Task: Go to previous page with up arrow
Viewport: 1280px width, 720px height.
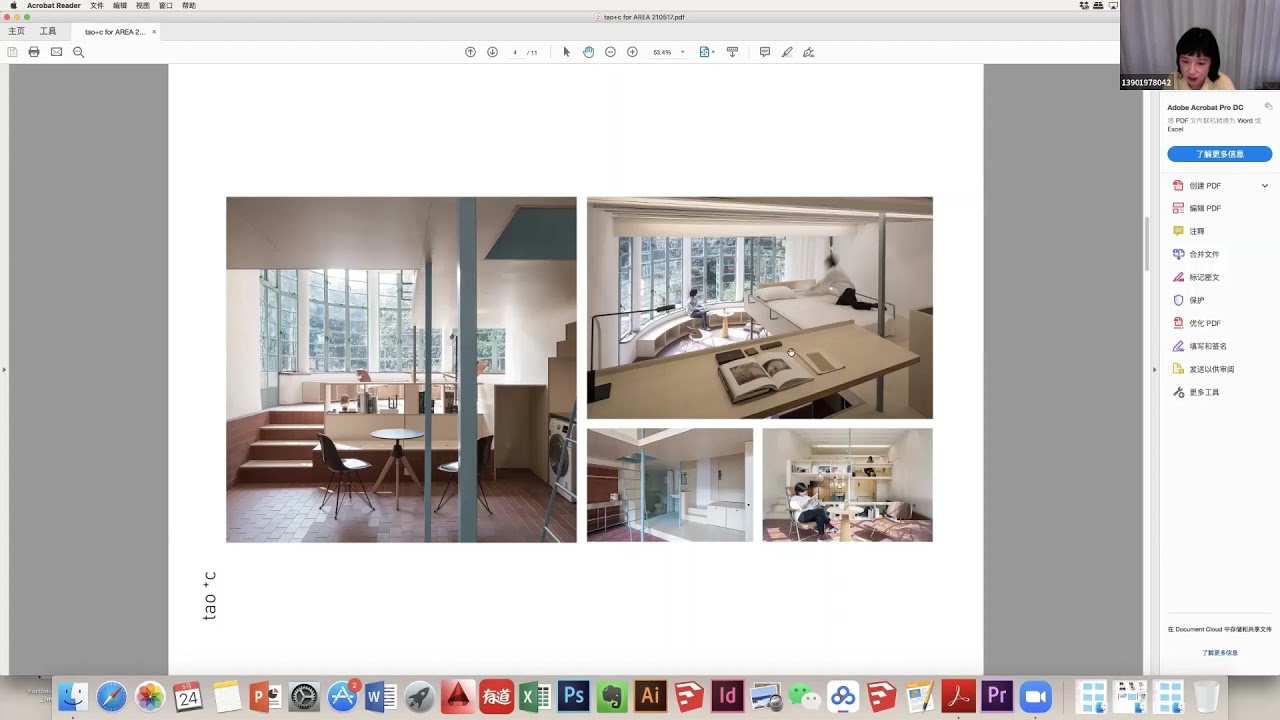Action: point(470,52)
